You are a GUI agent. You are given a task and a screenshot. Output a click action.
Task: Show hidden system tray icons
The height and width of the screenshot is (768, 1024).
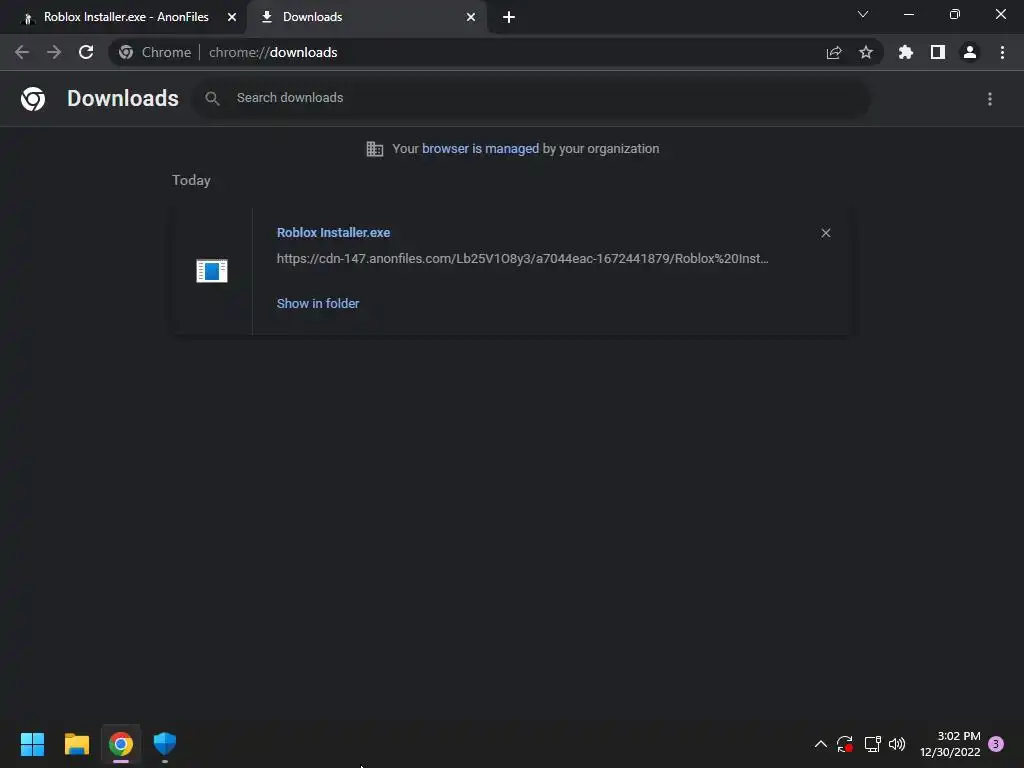pos(821,744)
